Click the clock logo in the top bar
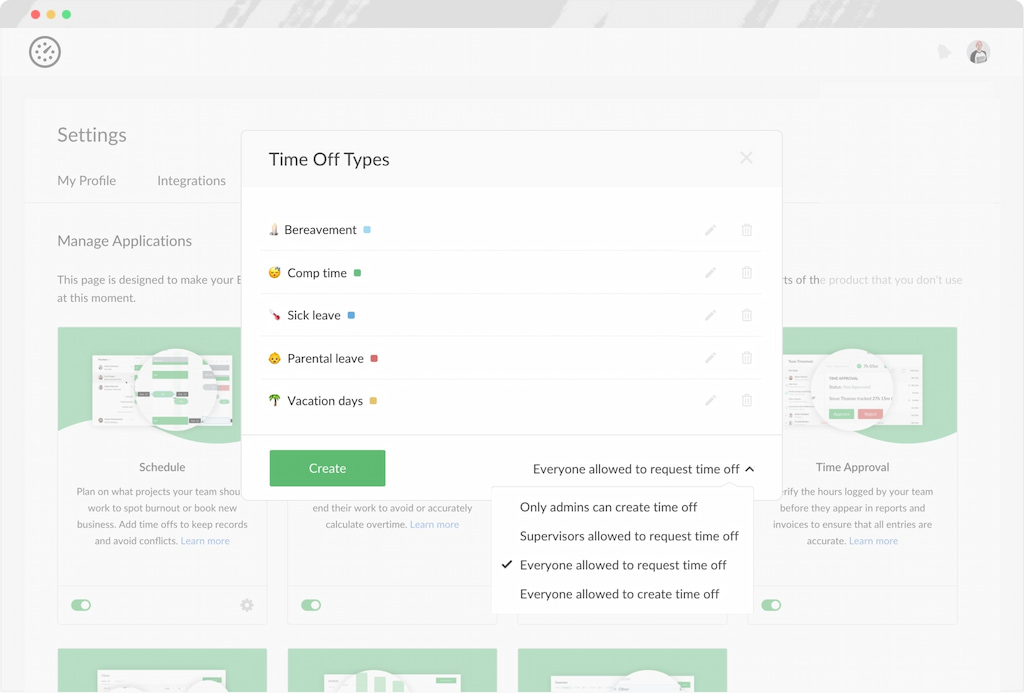Screen dimensions: 1024x693 (44, 51)
